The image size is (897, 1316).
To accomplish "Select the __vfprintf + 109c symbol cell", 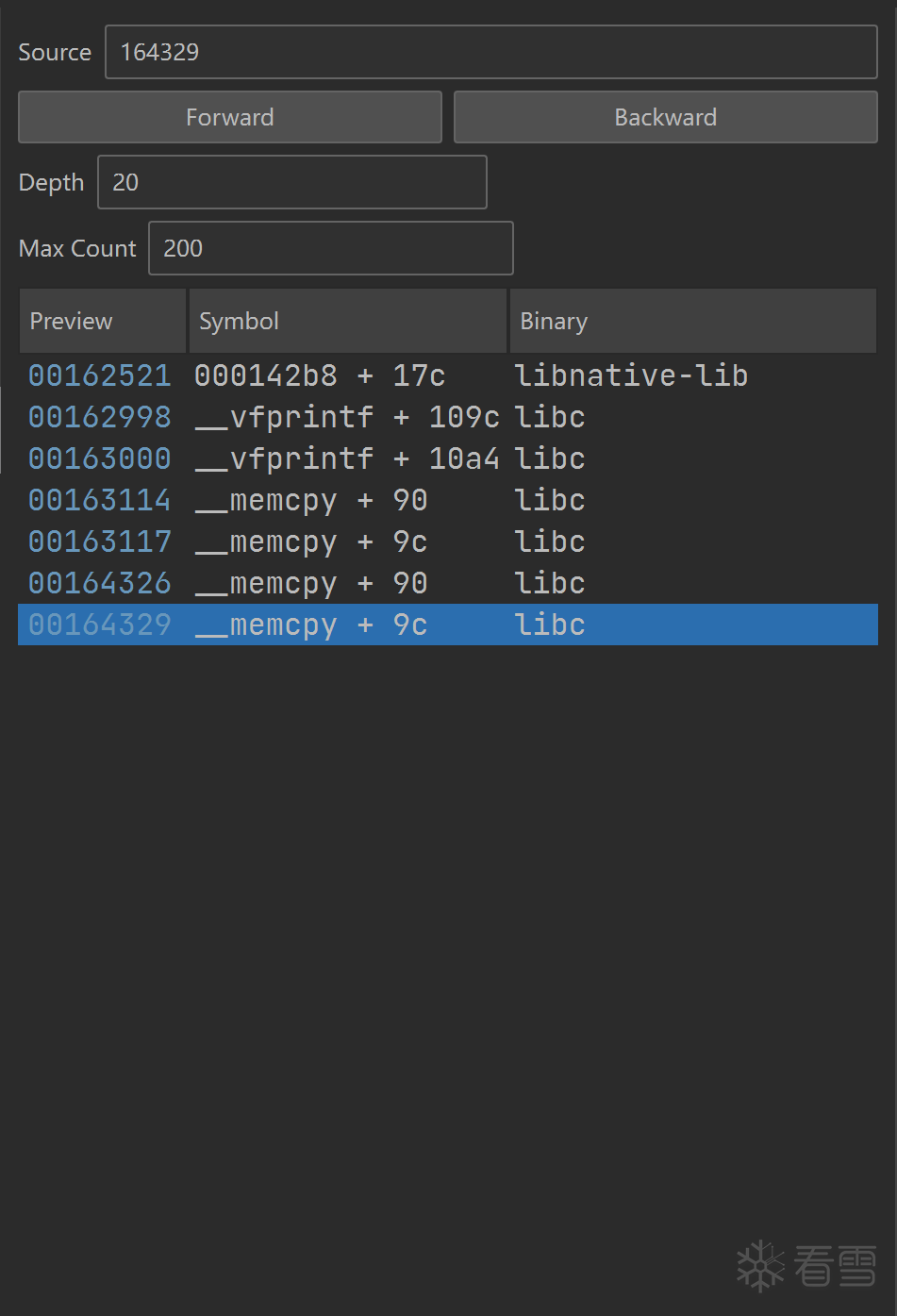I will click(346, 417).
